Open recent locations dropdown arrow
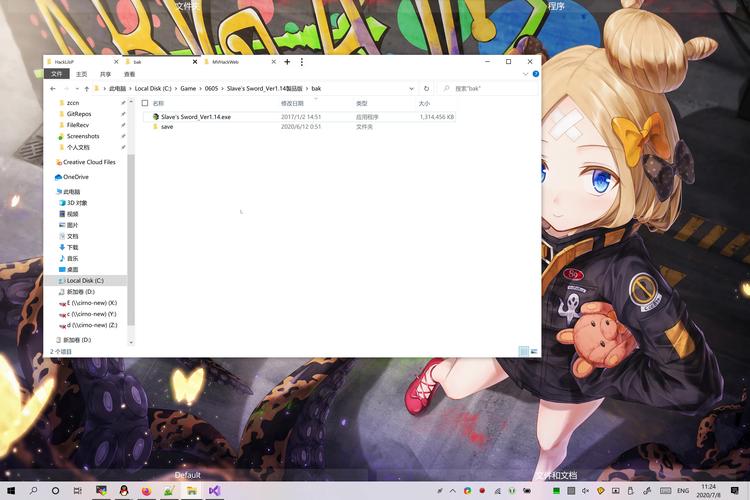750x500 pixels. click(77, 89)
